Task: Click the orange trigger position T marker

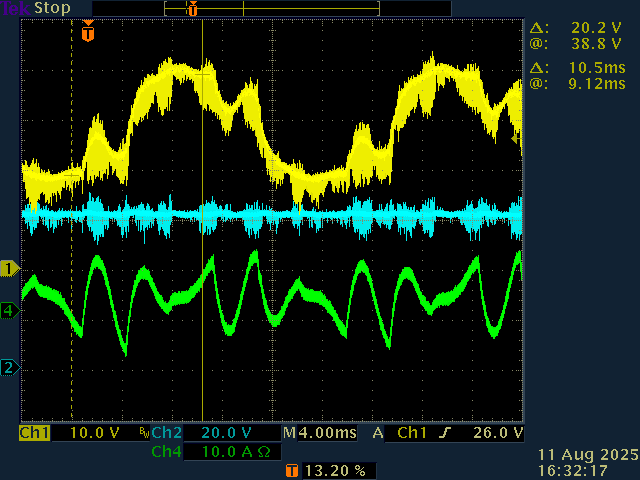Action: click(88, 34)
